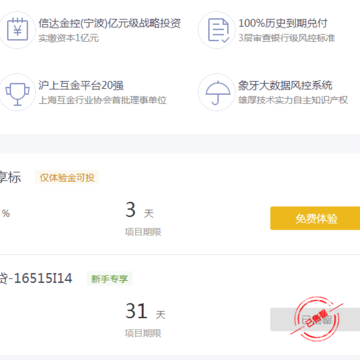
Task: Click the 实缴资本1亿元 subtitle
Action: click(x=69, y=38)
